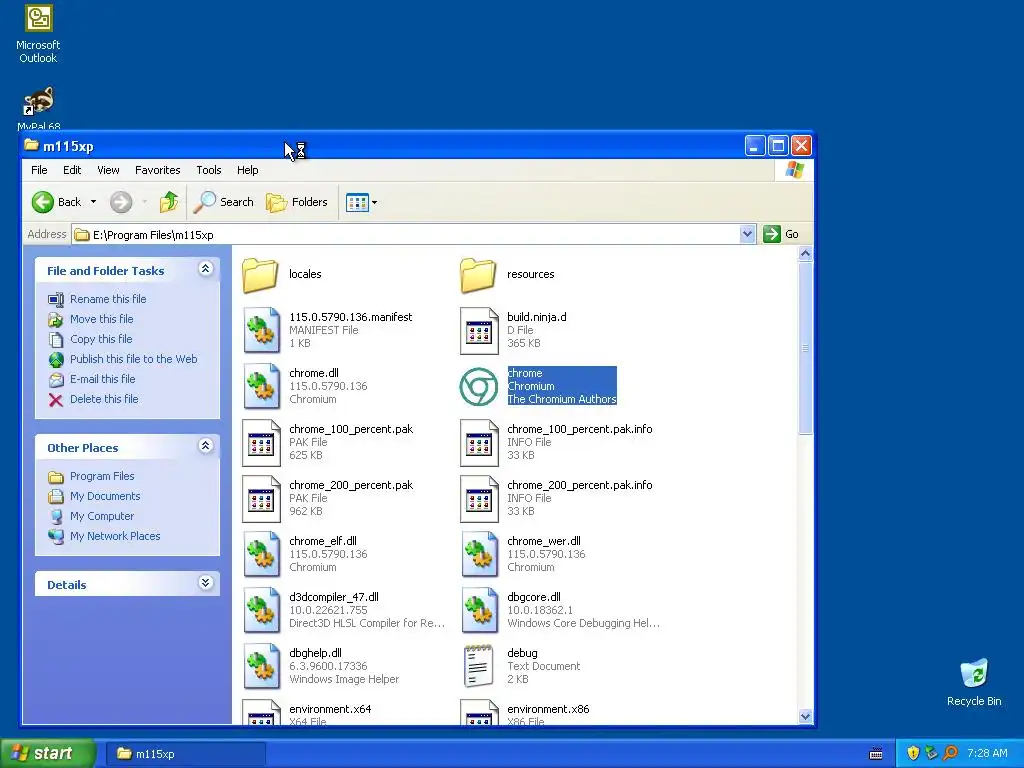Select the debug text document icon
Screen dimensions: 1024x768
point(478,667)
